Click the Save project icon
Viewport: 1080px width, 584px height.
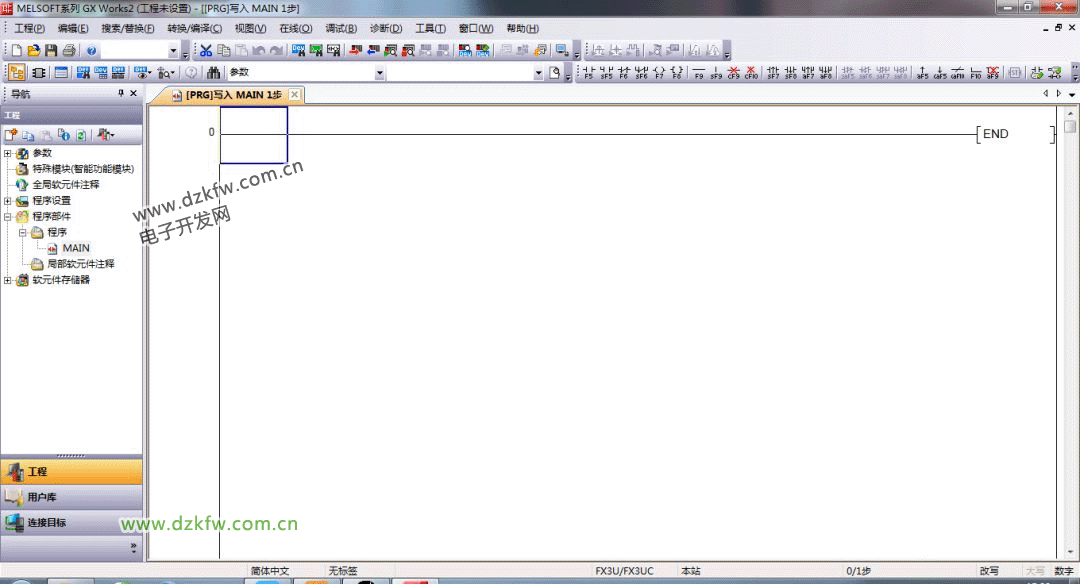(x=50, y=50)
